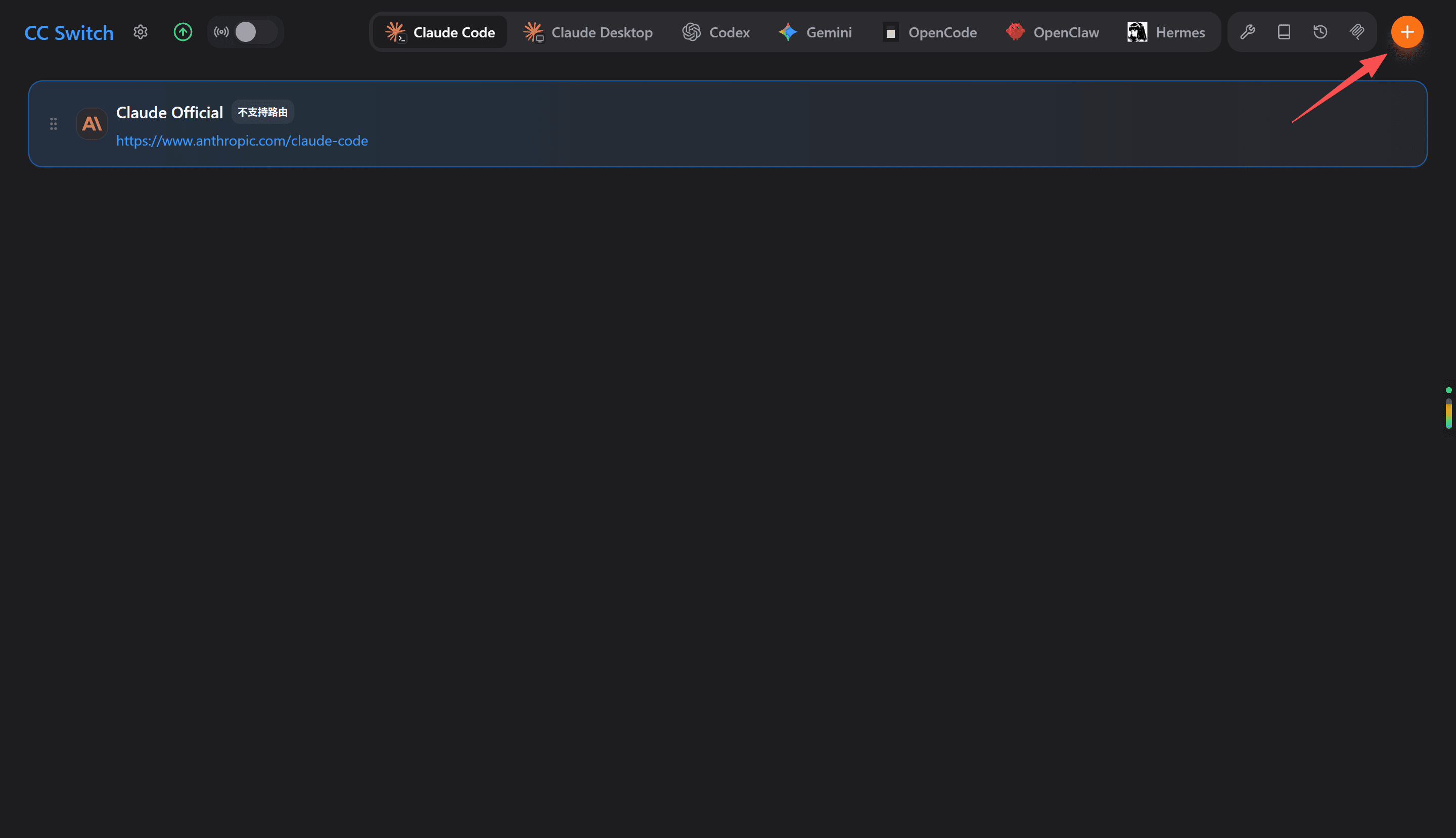Go to the OpenCode tab
The width and height of the screenshot is (1456, 838).
click(x=929, y=32)
